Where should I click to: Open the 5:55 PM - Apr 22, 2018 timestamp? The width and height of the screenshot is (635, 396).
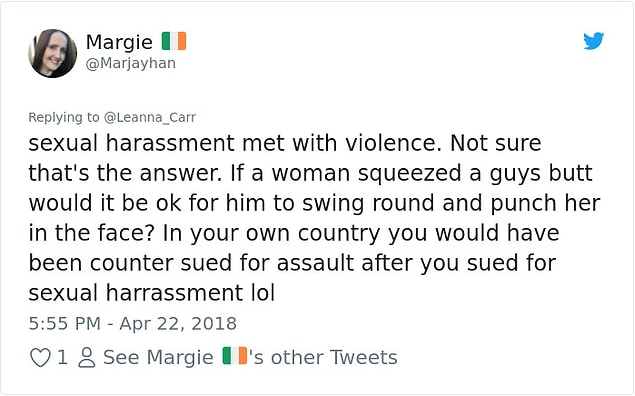pyautogui.click(x=132, y=324)
